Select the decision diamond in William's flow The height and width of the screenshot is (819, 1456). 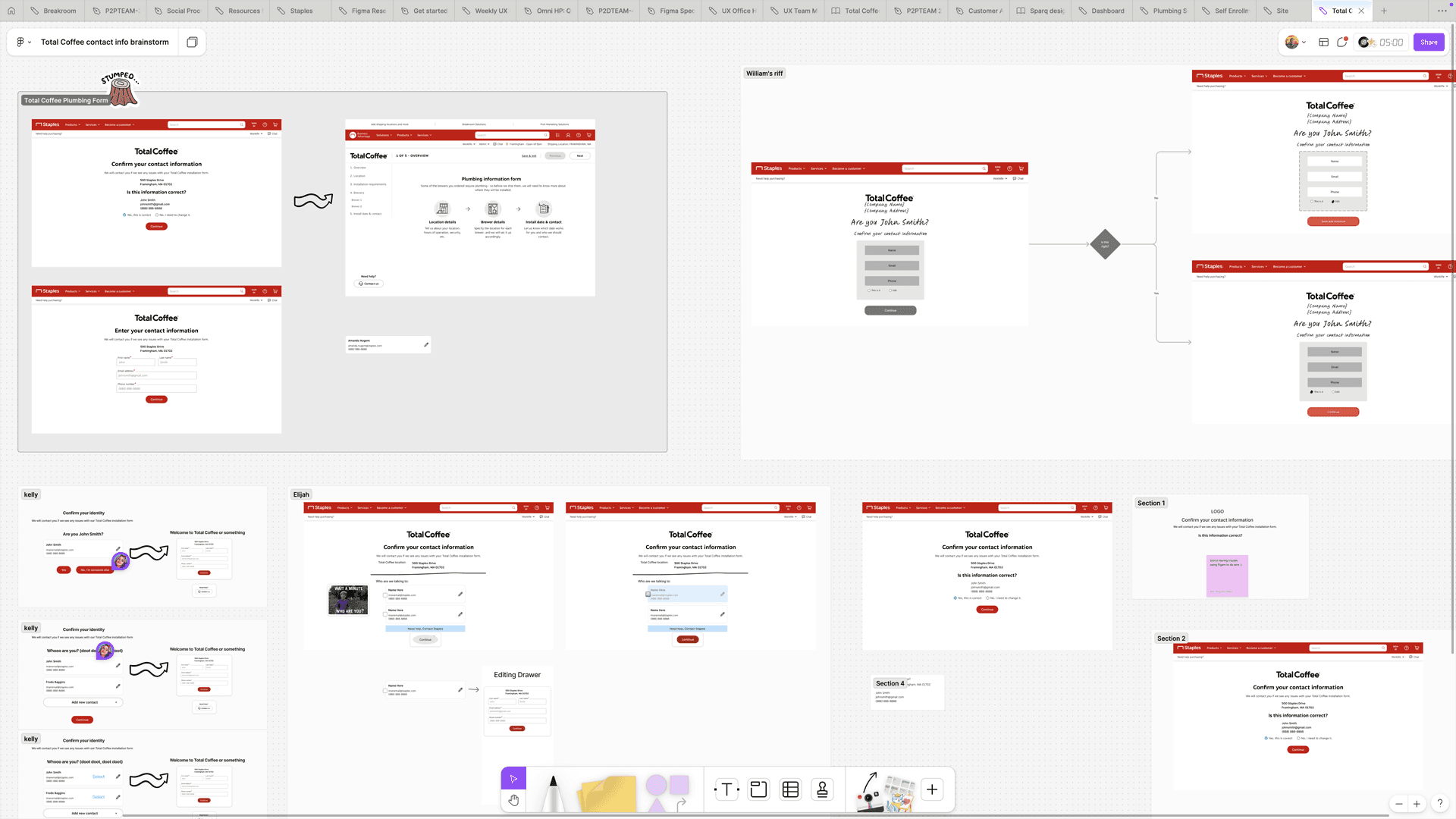(1105, 244)
